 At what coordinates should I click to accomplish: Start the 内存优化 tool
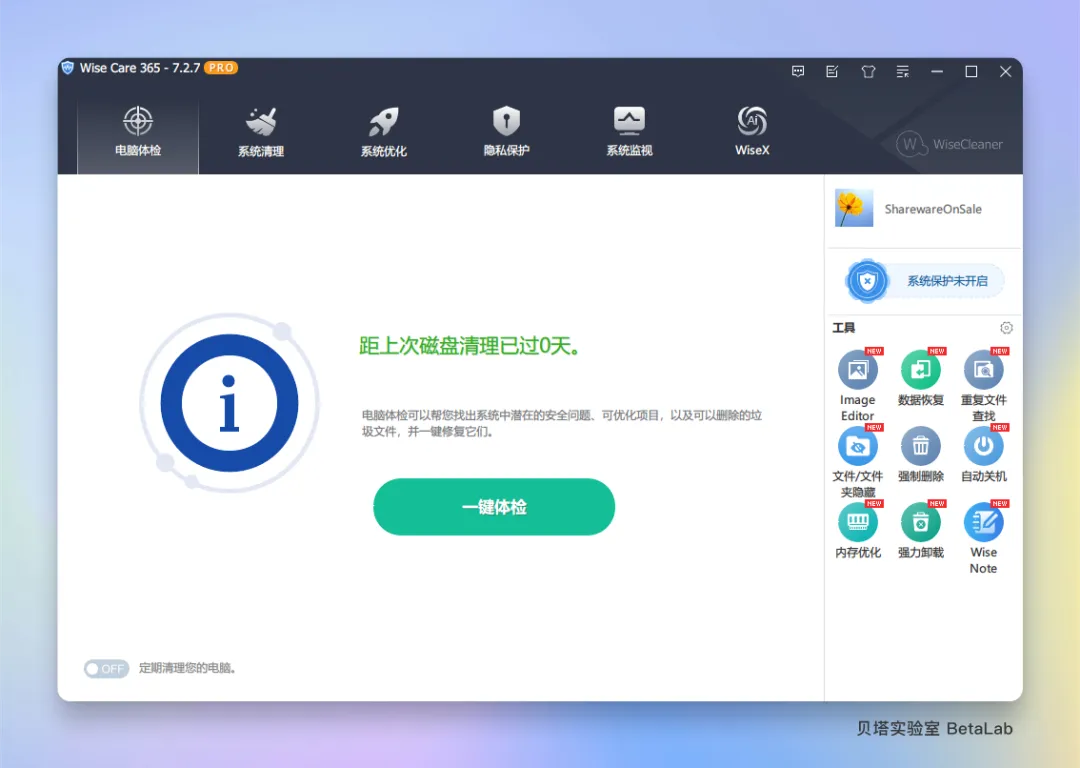858,530
